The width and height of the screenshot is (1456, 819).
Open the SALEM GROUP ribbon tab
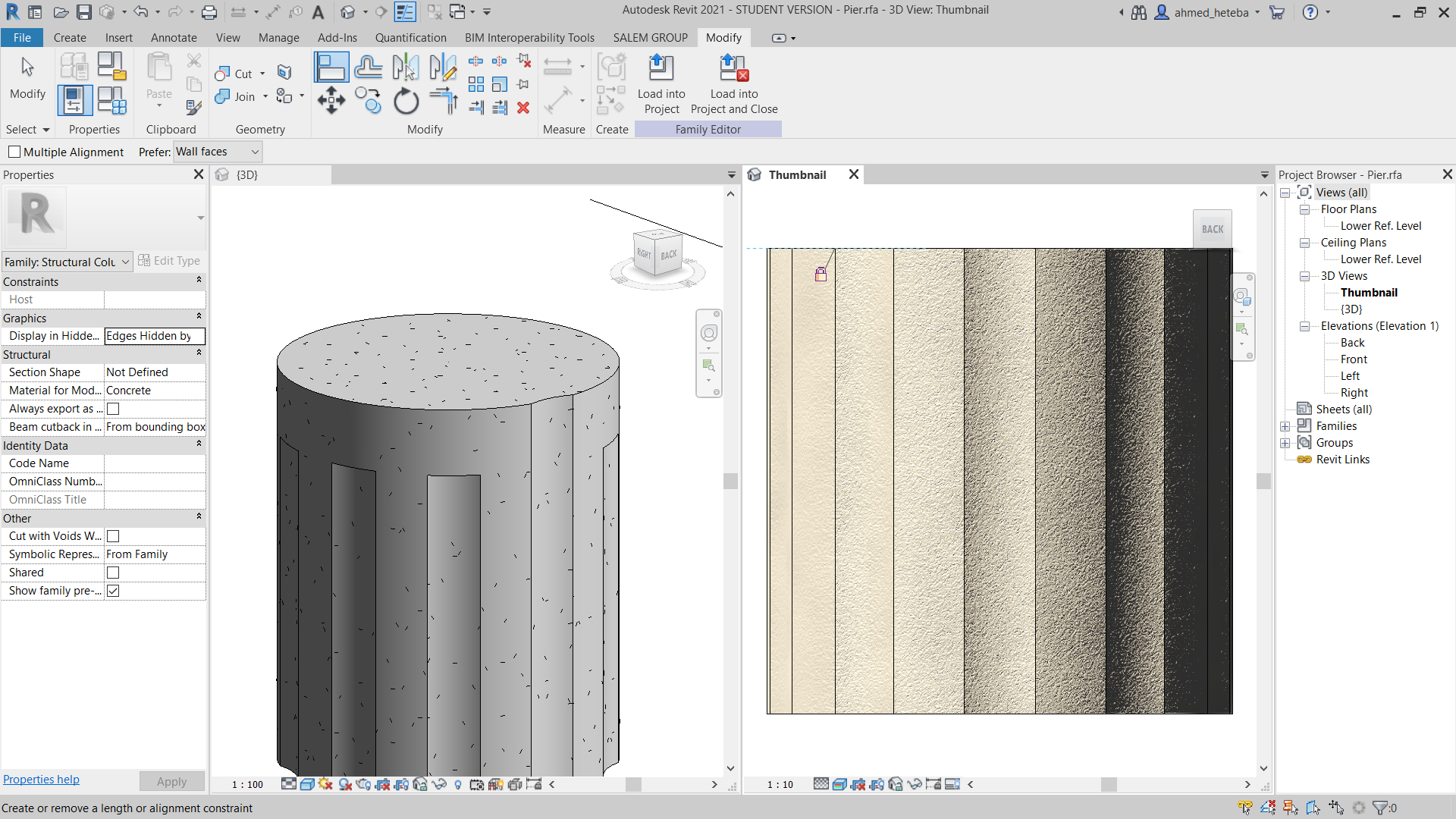tap(650, 37)
